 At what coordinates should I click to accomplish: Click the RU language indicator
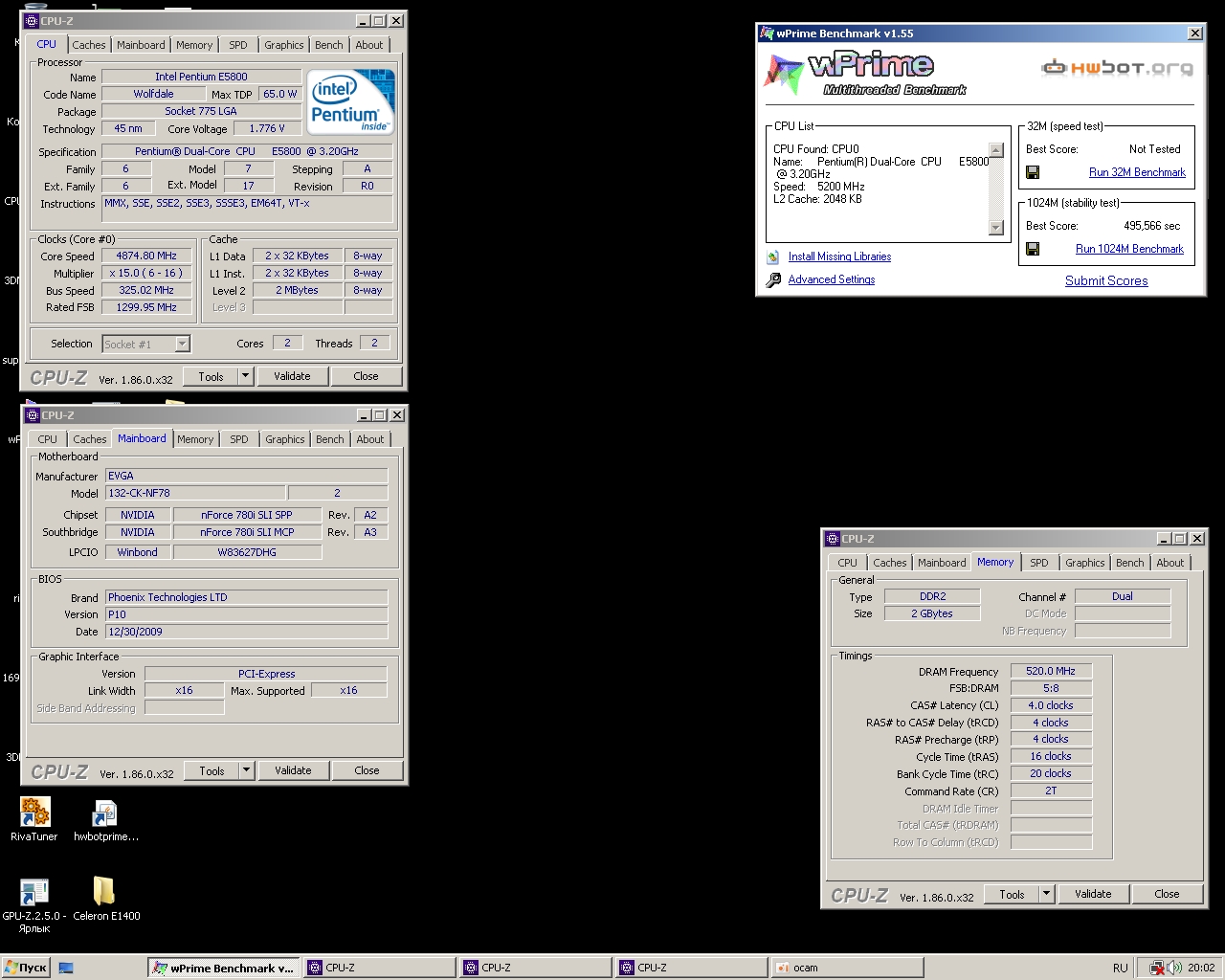[x=1120, y=968]
